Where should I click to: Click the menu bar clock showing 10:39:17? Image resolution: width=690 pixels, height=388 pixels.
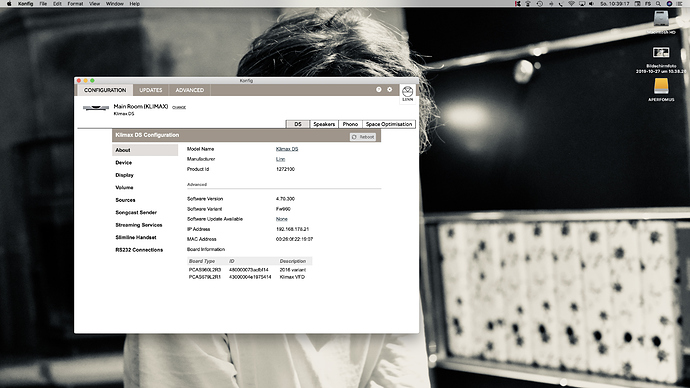[615, 4]
